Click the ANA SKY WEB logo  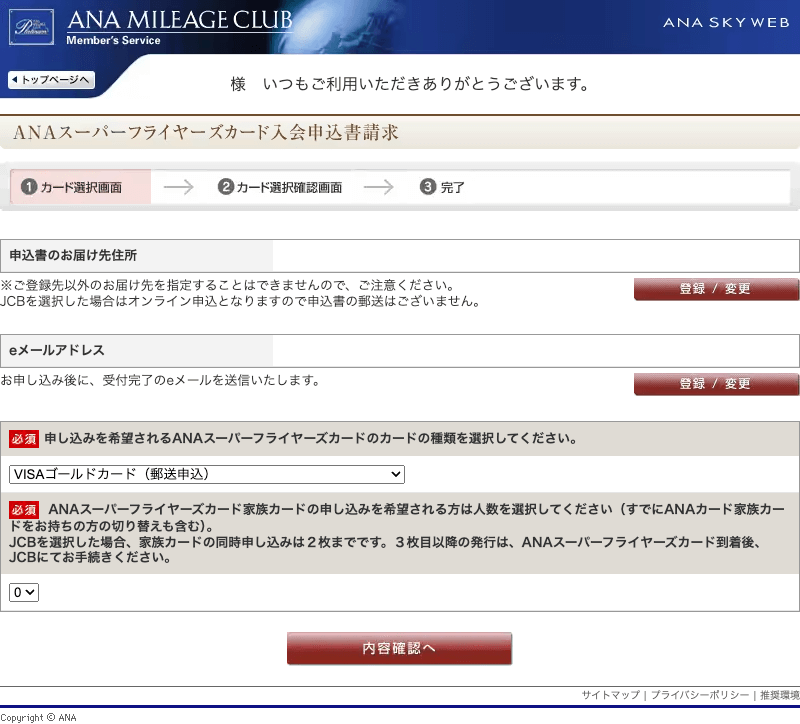tap(726, 23)
